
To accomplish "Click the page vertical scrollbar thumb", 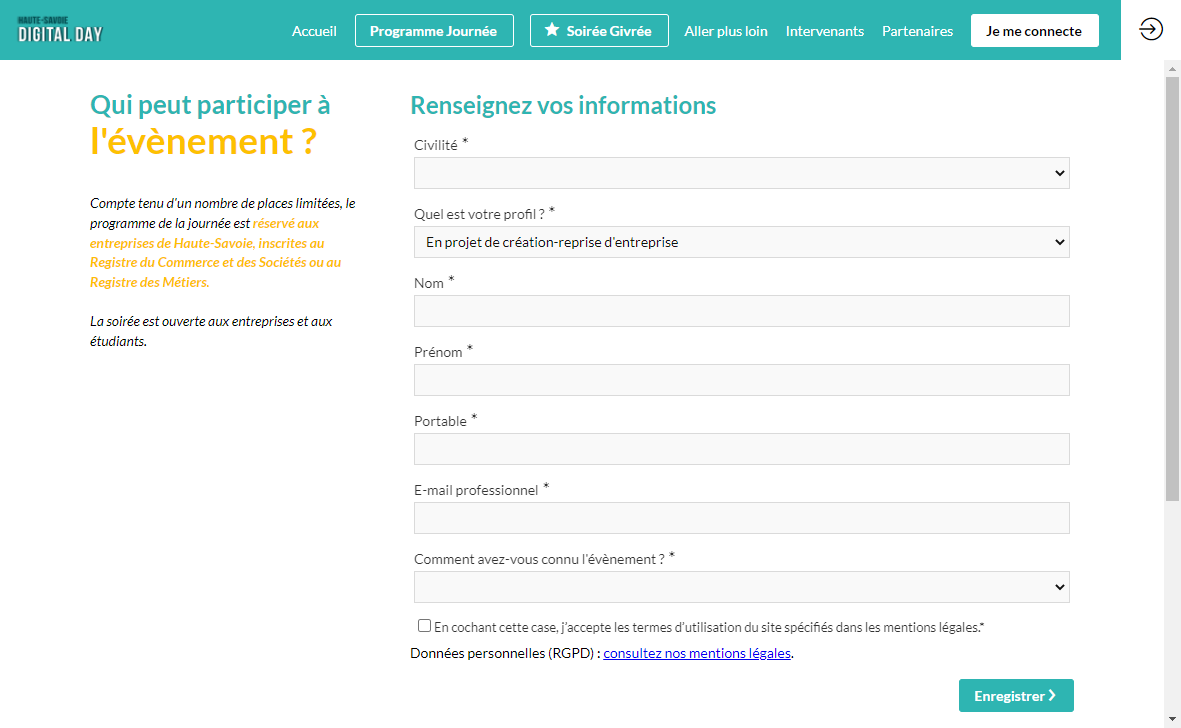I will (x=1172, y=288).
